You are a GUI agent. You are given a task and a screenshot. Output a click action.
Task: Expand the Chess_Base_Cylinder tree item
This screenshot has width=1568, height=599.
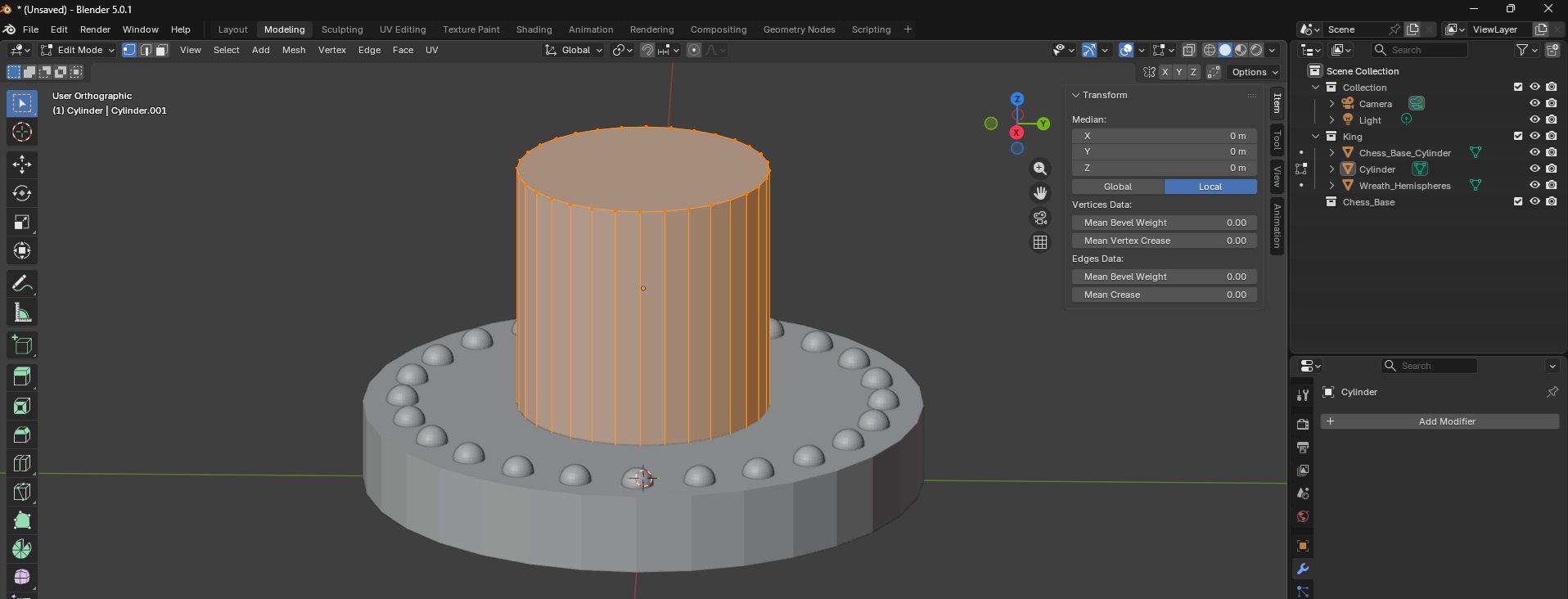[1331, 152]
